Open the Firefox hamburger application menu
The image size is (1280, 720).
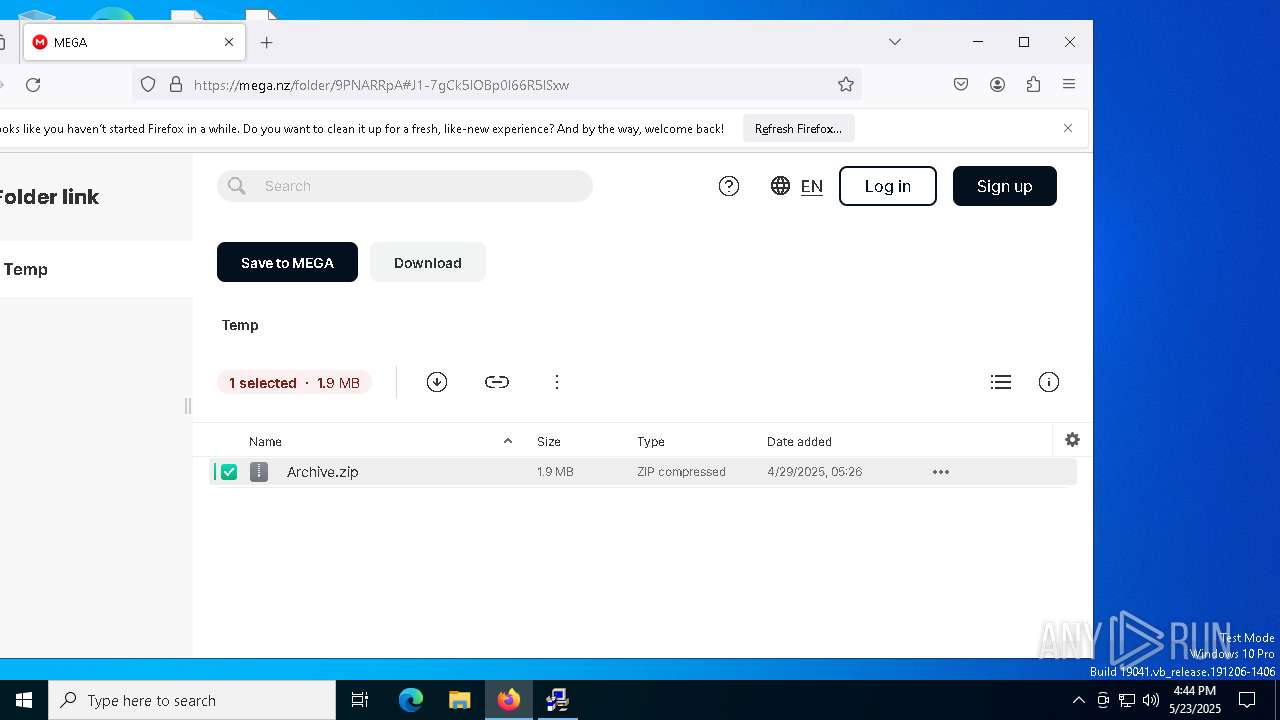pos(1069,85)
